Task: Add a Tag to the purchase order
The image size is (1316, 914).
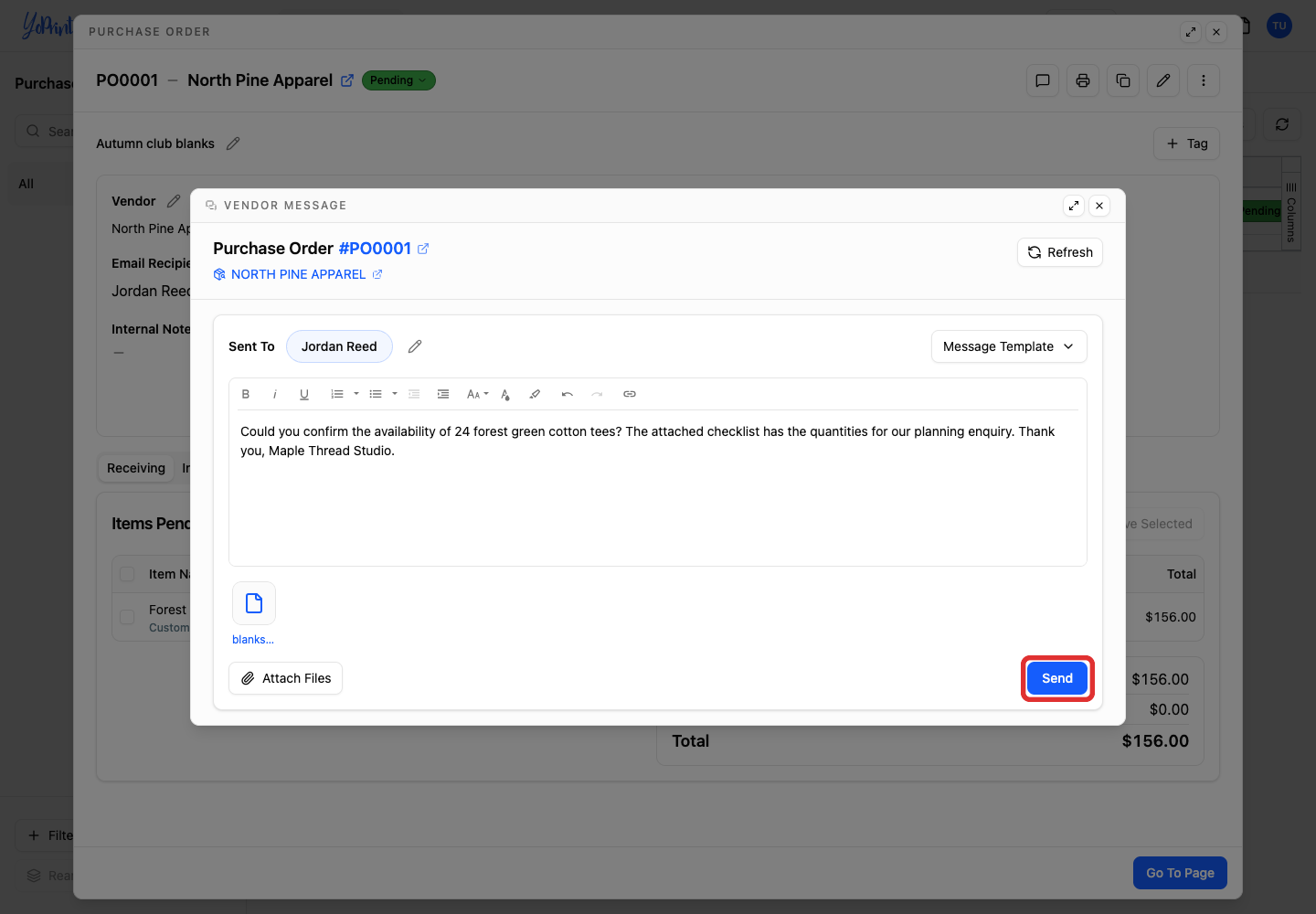Action: tap(1186, 143)
